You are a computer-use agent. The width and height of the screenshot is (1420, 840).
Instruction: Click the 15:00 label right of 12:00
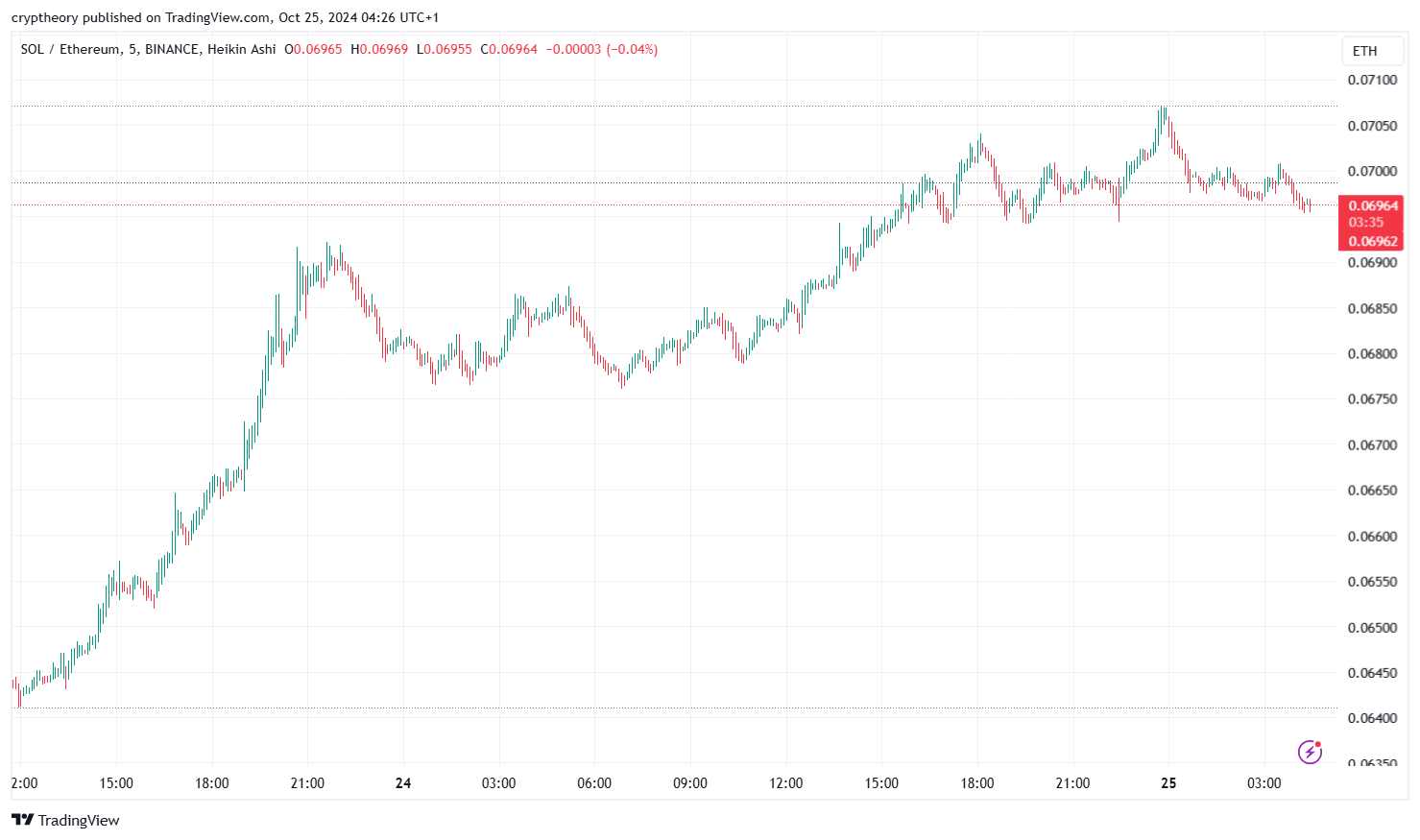(x=881, y=783)
